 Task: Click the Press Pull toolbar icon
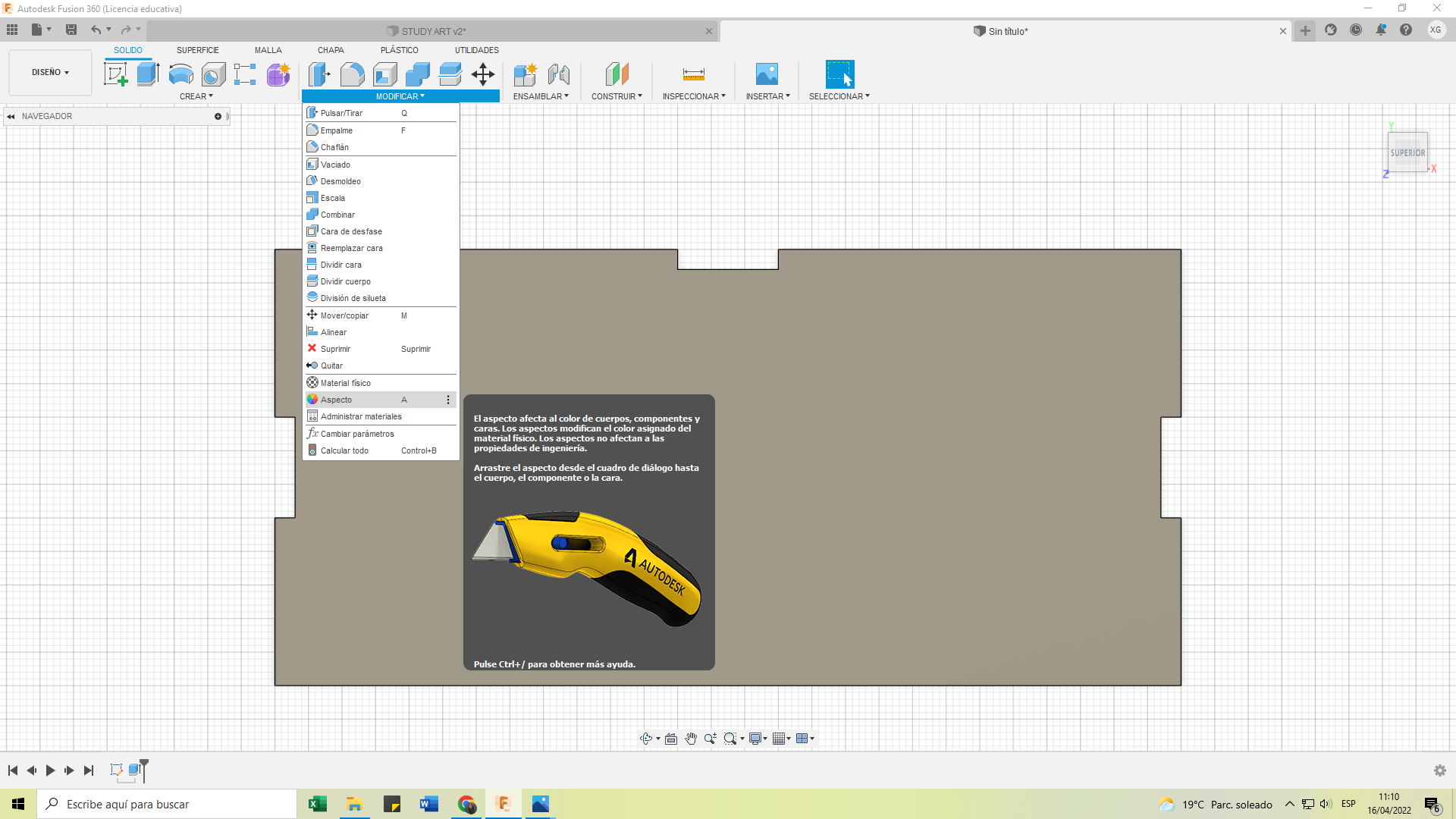(x=319, y=74)
